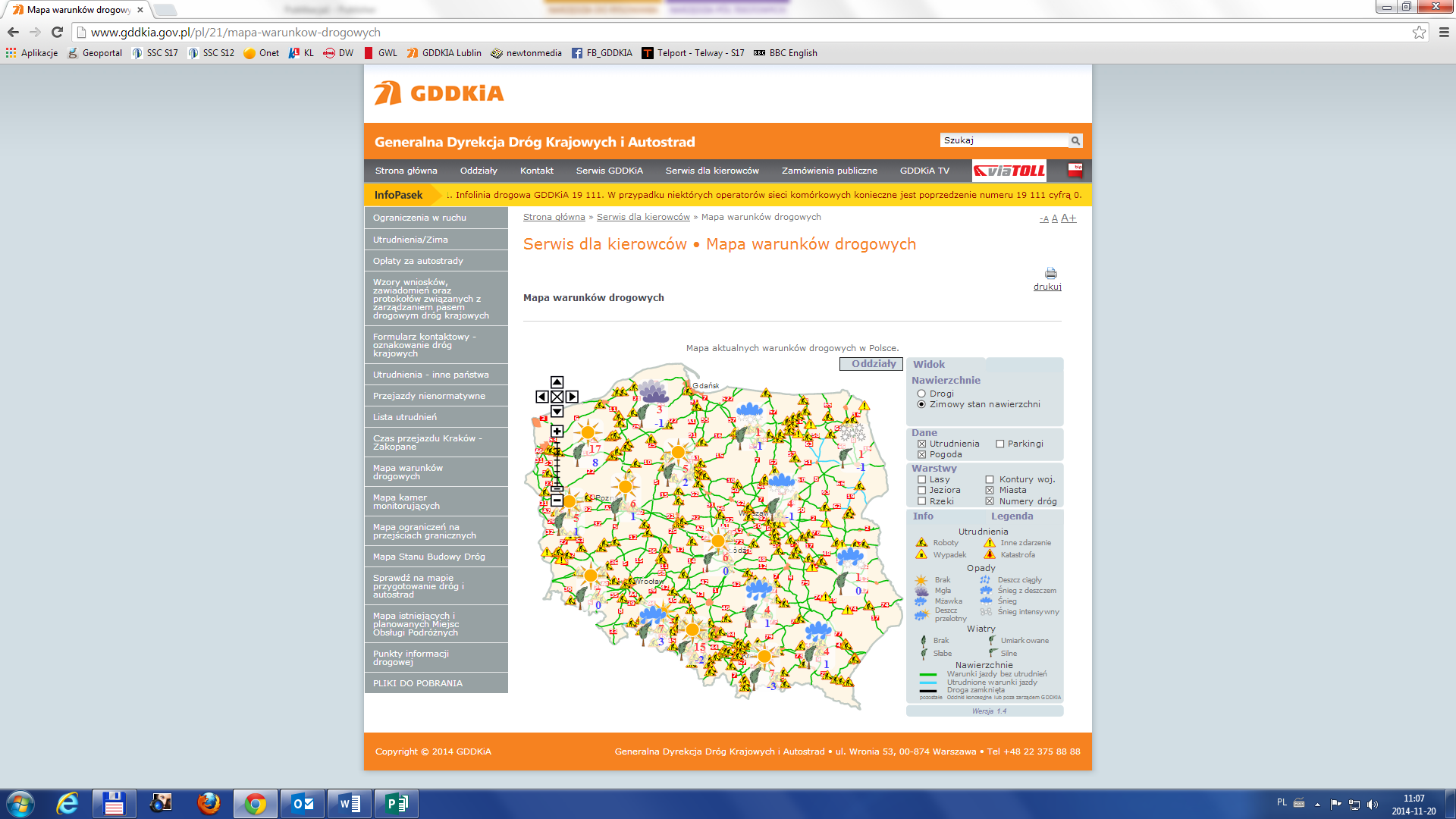Enable the Jeziora layer checkbox
Image resolution: width=1456 pixels, height=819 pixels.
tap(921, 490)
